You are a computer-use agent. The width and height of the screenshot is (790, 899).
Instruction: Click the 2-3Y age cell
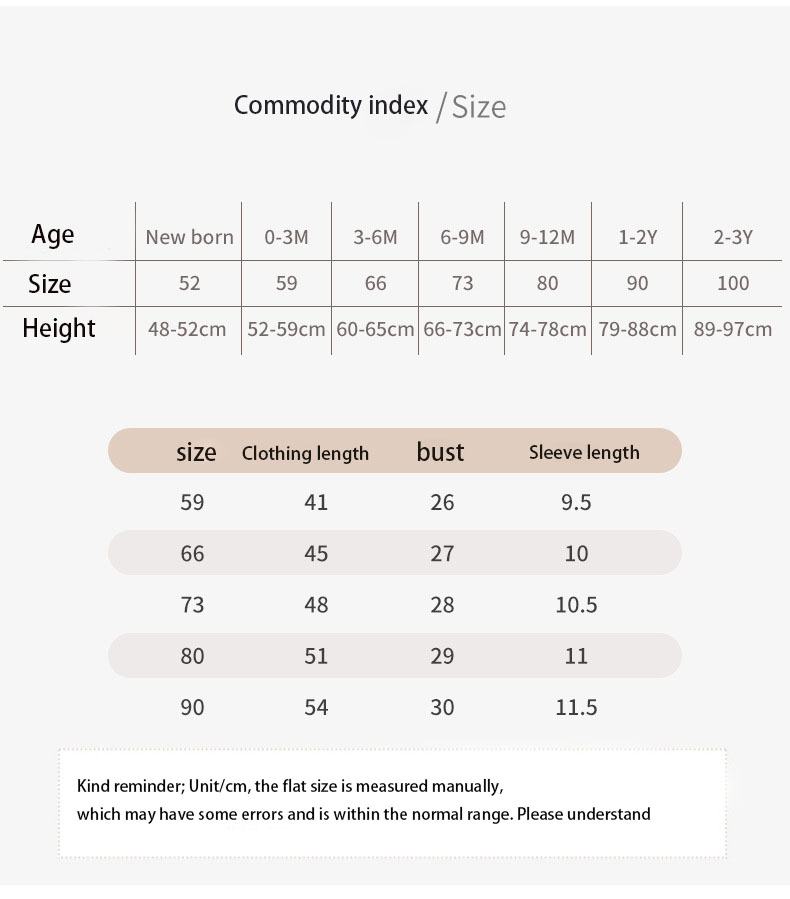[x=733, y=237]
